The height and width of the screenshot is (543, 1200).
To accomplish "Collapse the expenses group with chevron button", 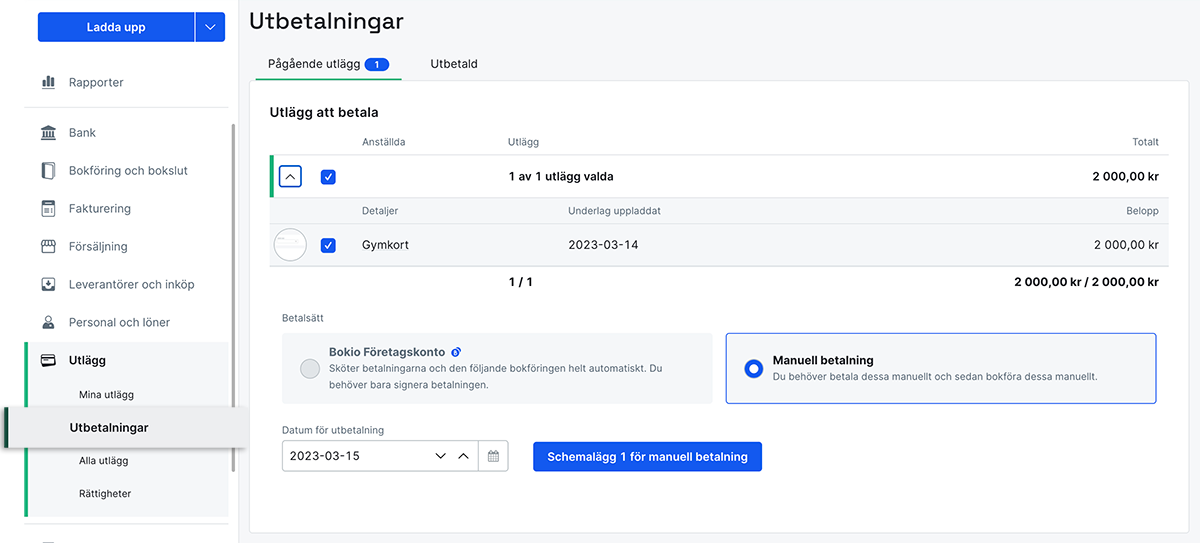I will [289, 177].
